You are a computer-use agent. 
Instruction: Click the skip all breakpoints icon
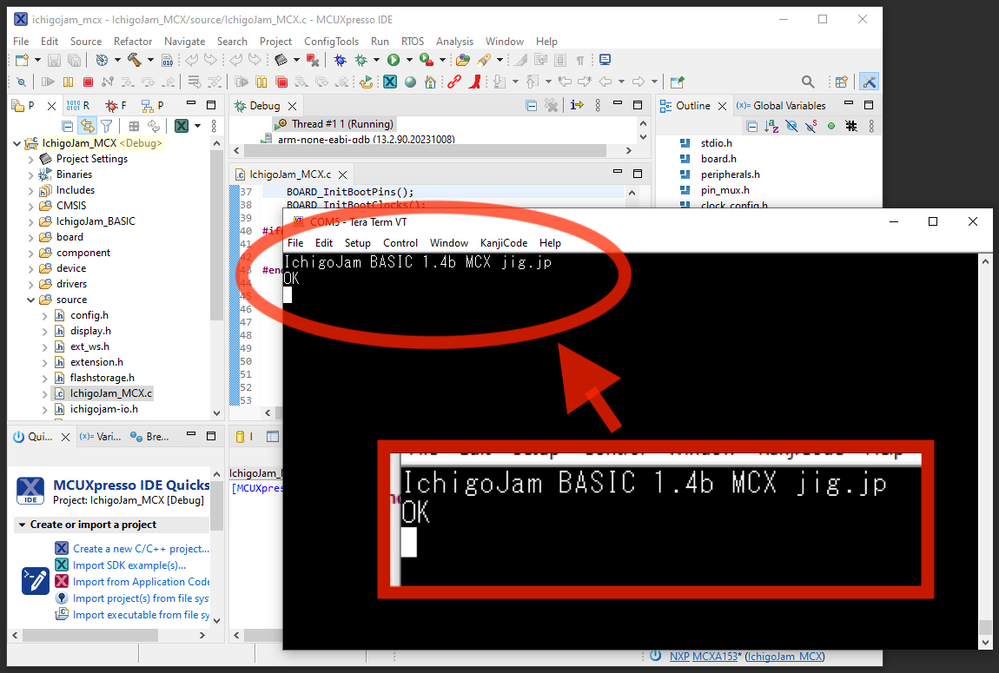click(x=21, y=82)
